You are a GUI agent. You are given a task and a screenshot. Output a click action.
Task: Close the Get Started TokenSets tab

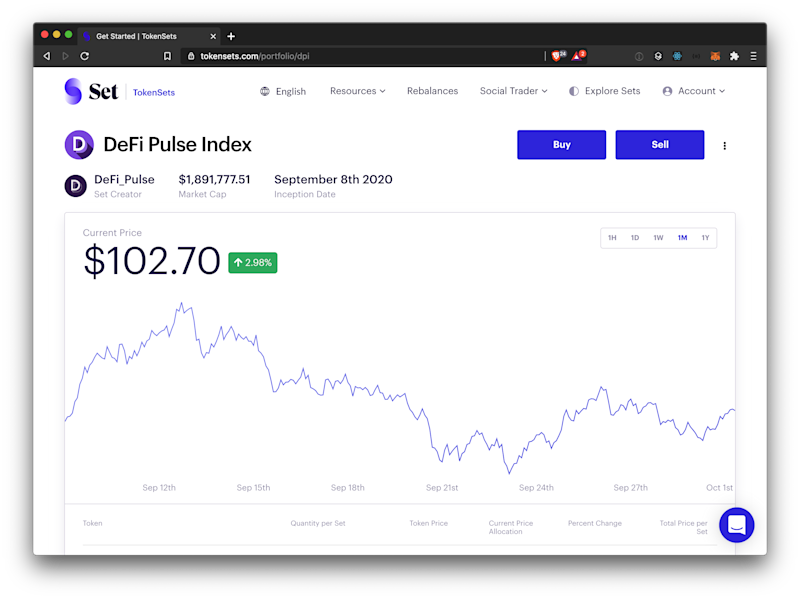213,36
